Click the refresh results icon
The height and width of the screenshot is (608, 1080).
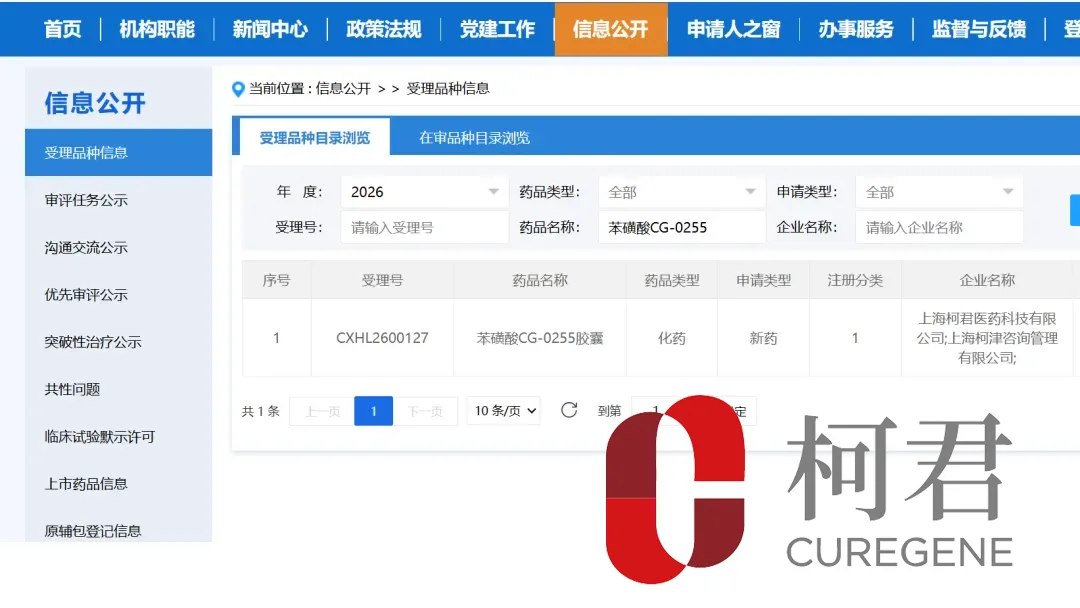click(x=570, y=410)
